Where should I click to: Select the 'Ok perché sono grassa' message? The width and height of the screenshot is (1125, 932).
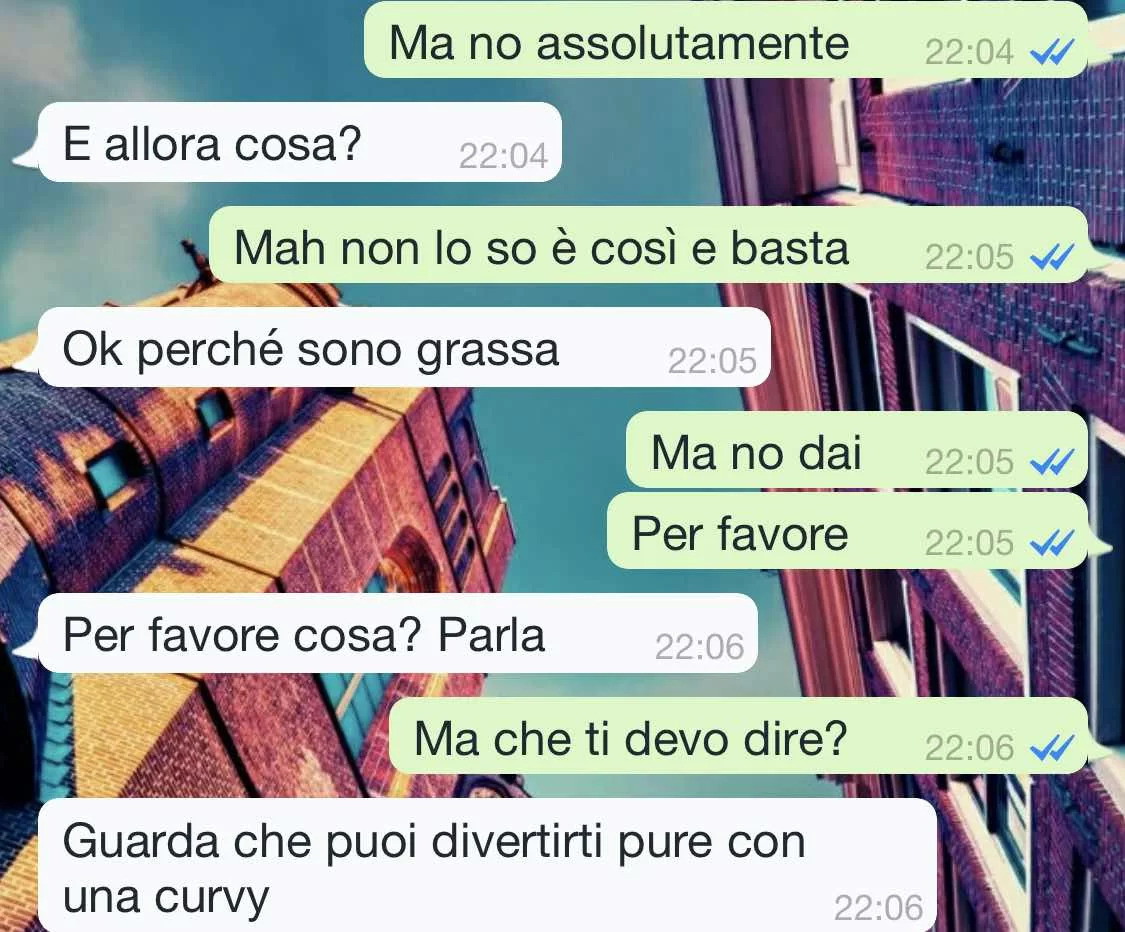tap(405, 347)
